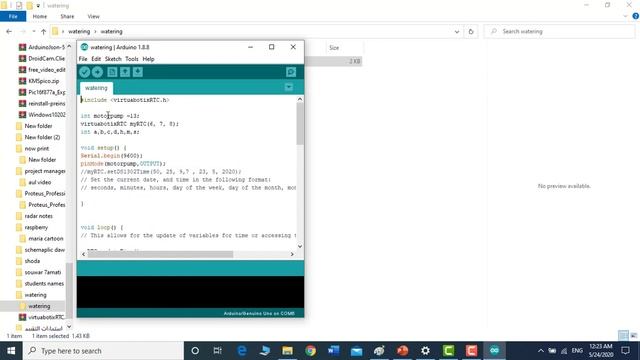The image size is (640, 360).
Task: Open Settings gear from the taskbar
Action: point(425,351)
